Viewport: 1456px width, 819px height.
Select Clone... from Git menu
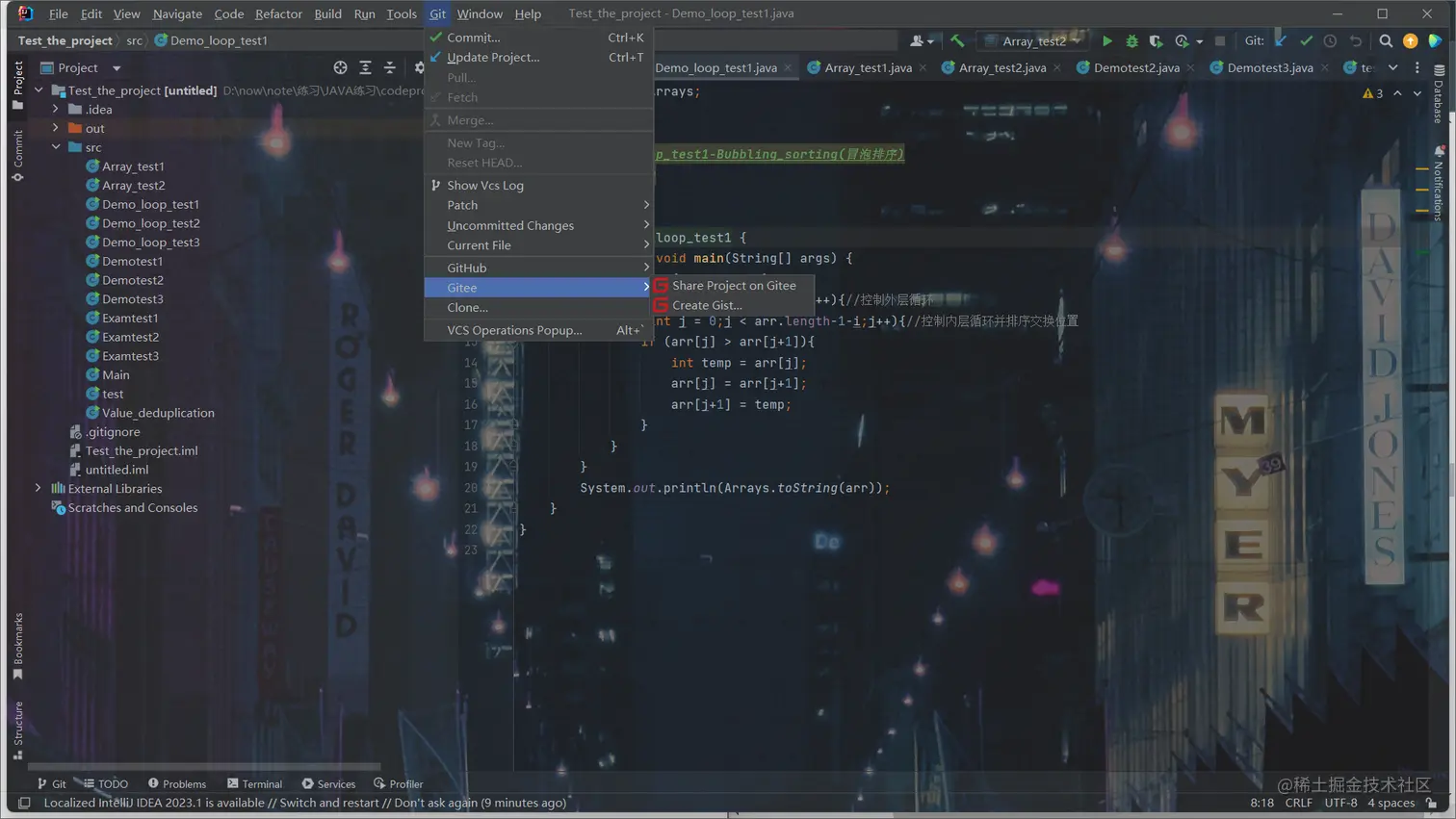coord(538,307)
